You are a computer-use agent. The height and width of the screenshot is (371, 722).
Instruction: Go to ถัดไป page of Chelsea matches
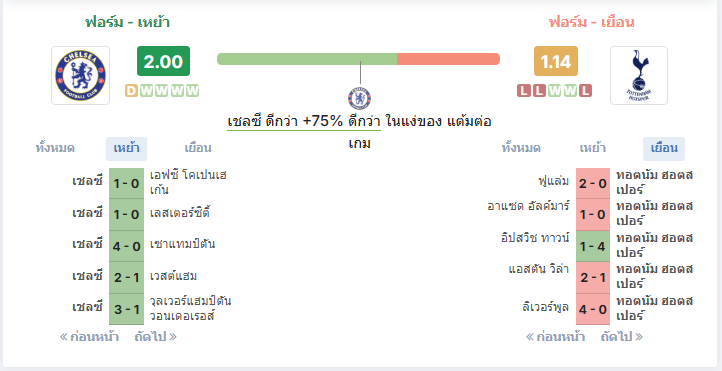pos(155,337)
